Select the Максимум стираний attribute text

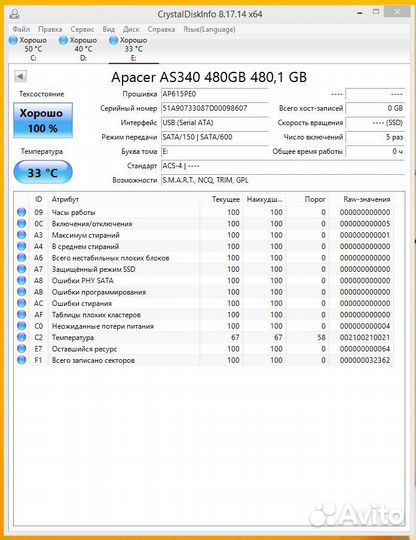tap(86, 235)
